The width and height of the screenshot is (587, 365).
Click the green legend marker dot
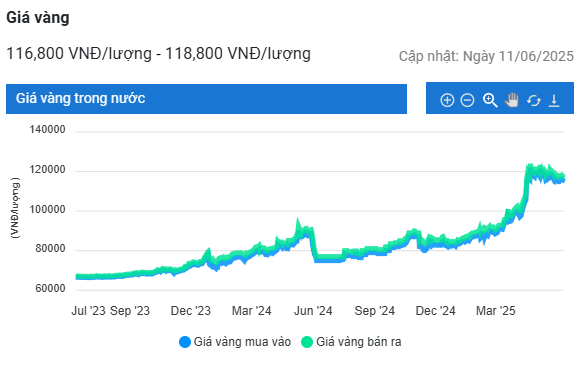pos(307,342)
